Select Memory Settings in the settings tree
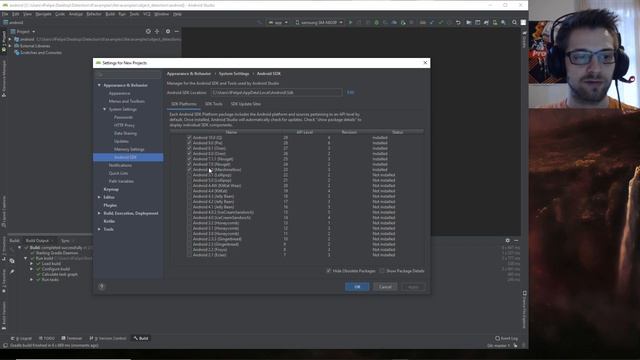640x360 pixels. pos(129,149)
